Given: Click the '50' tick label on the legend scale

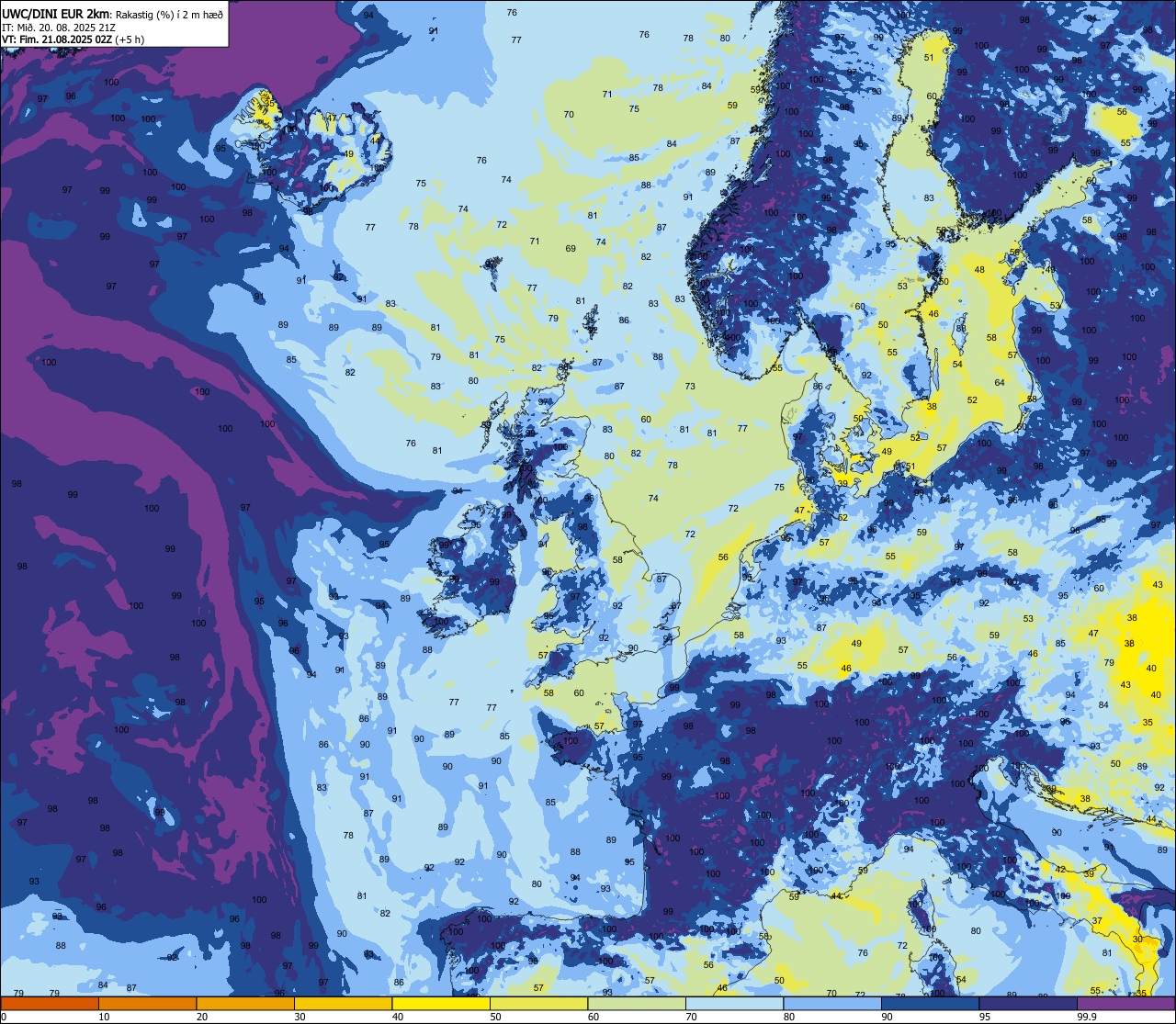Looking at the screenshot, I should tap(495, 1017).
